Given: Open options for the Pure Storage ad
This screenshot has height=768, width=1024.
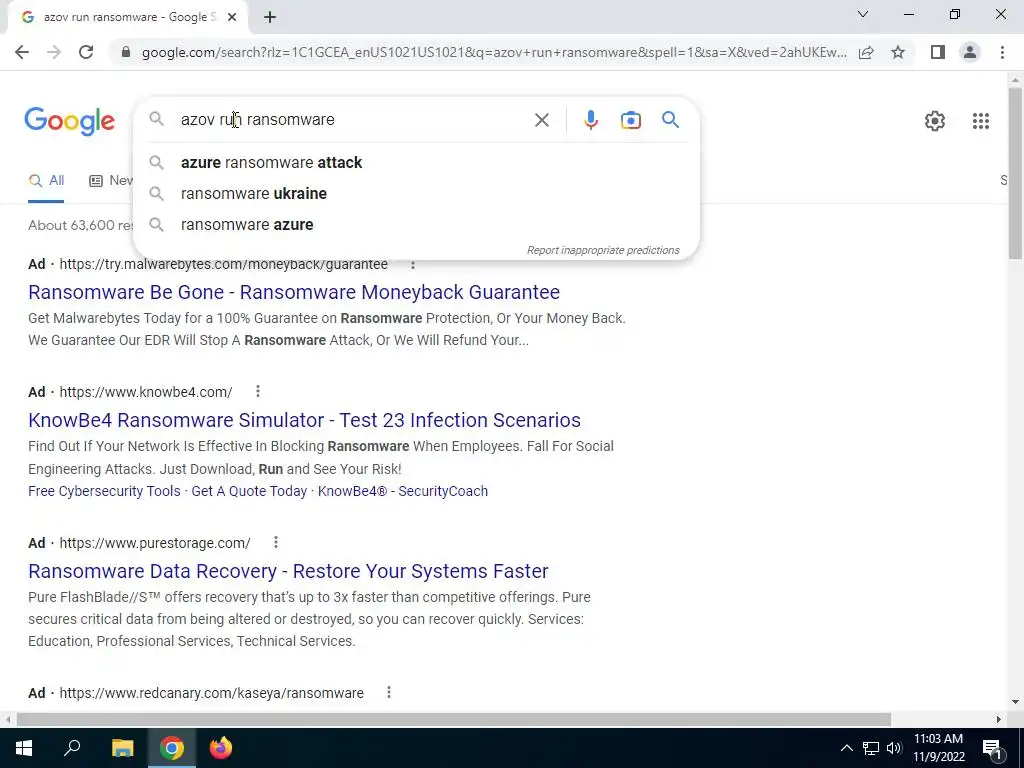Looking at the screenshot, I should point(276,542).
